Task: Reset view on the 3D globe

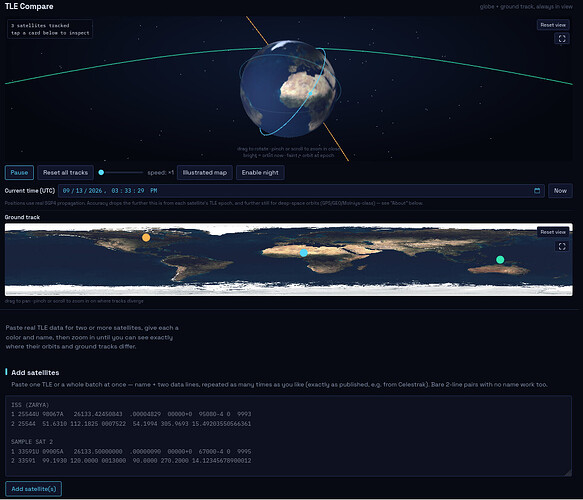Action: pos(553,25)
